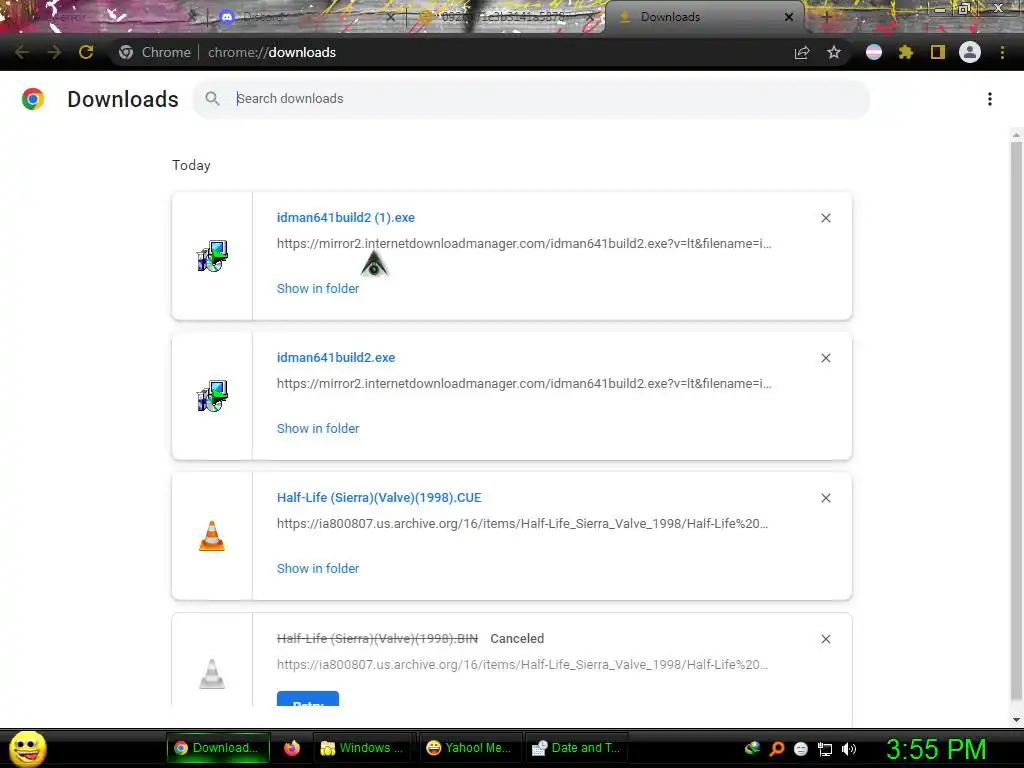Image resolution: width=1024 pixels, height=768 pixels.
Task: Click the canceled Half-Life .BIN source URL
Action: click(522, 664)
